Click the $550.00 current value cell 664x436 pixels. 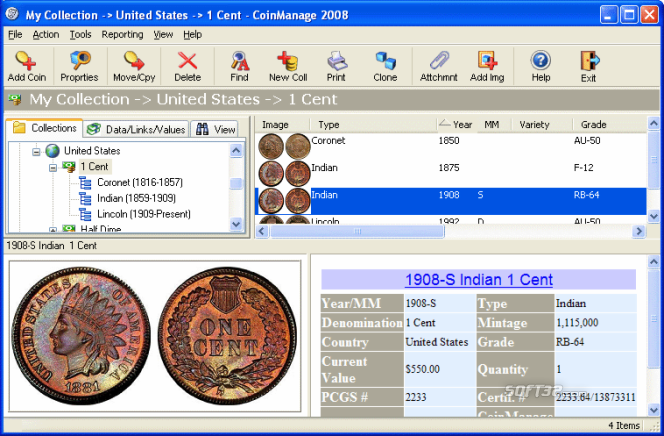click(x=440, y=370)
